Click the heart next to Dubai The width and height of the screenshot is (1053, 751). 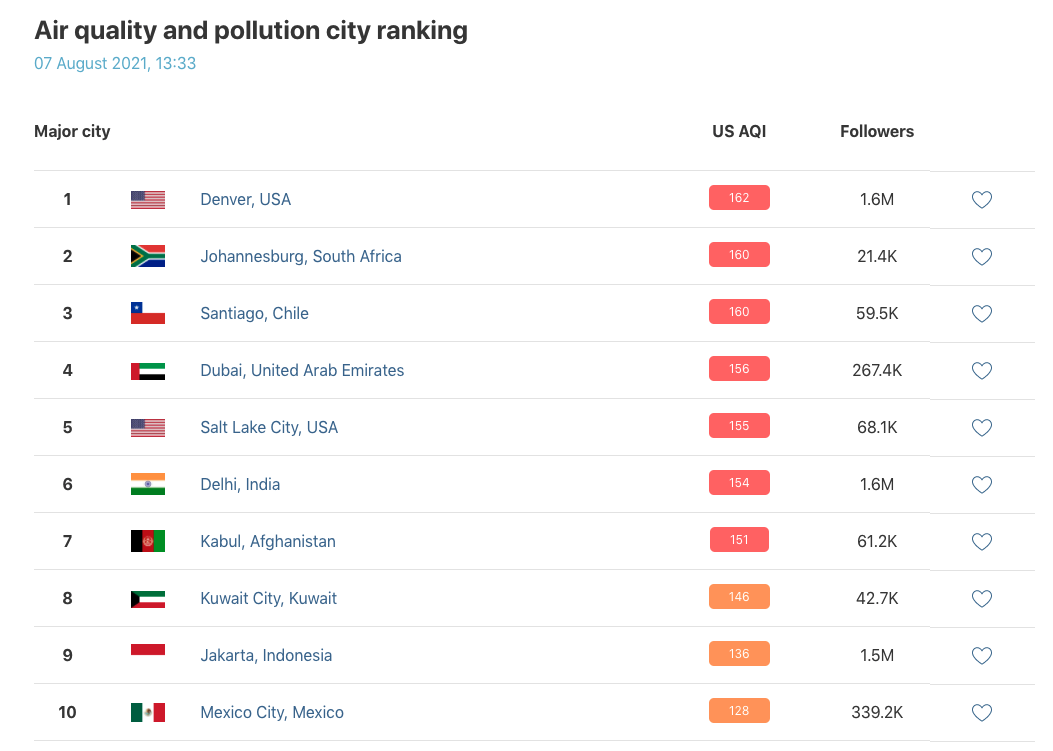click(981, 371)
